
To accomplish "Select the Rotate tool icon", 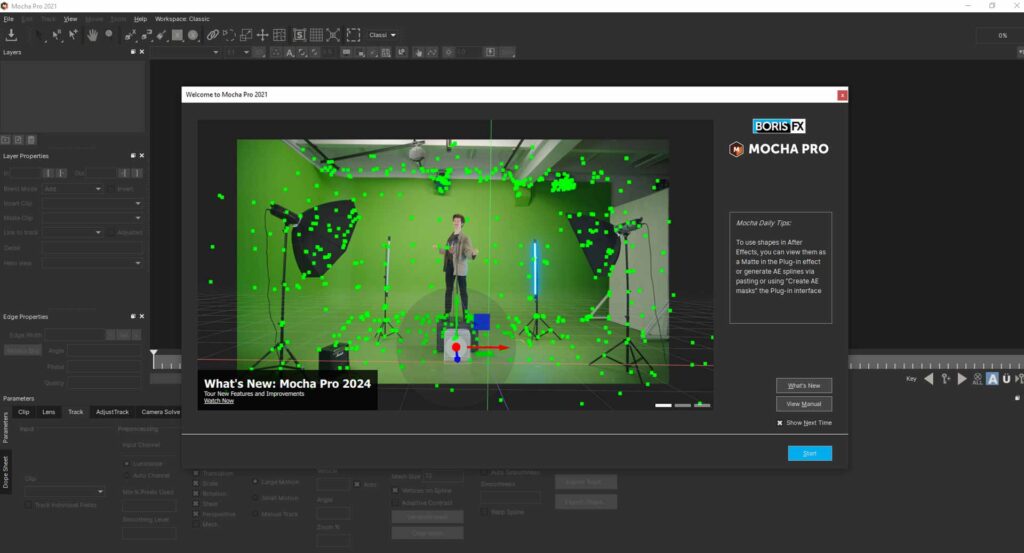I will [x=229, y=35].
